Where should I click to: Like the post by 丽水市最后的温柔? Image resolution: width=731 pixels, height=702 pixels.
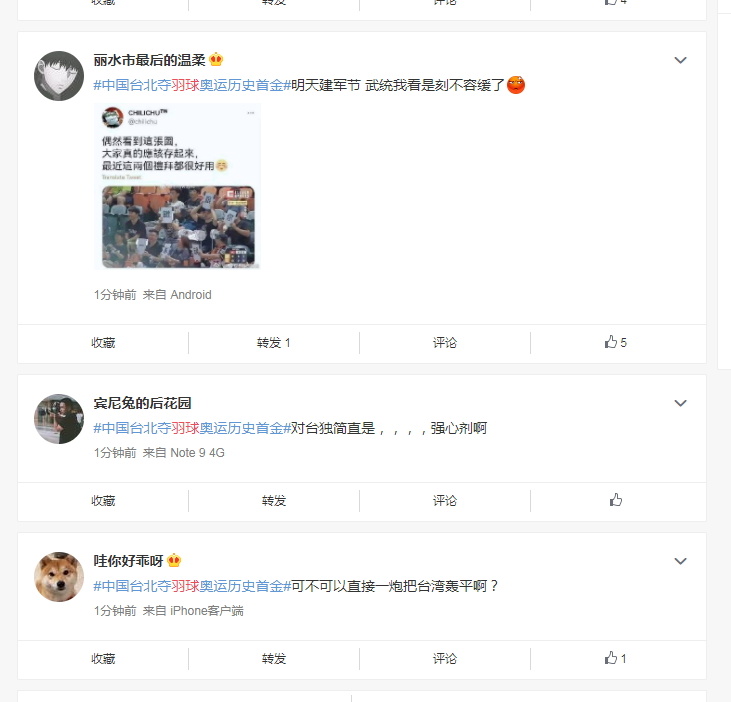615,343
